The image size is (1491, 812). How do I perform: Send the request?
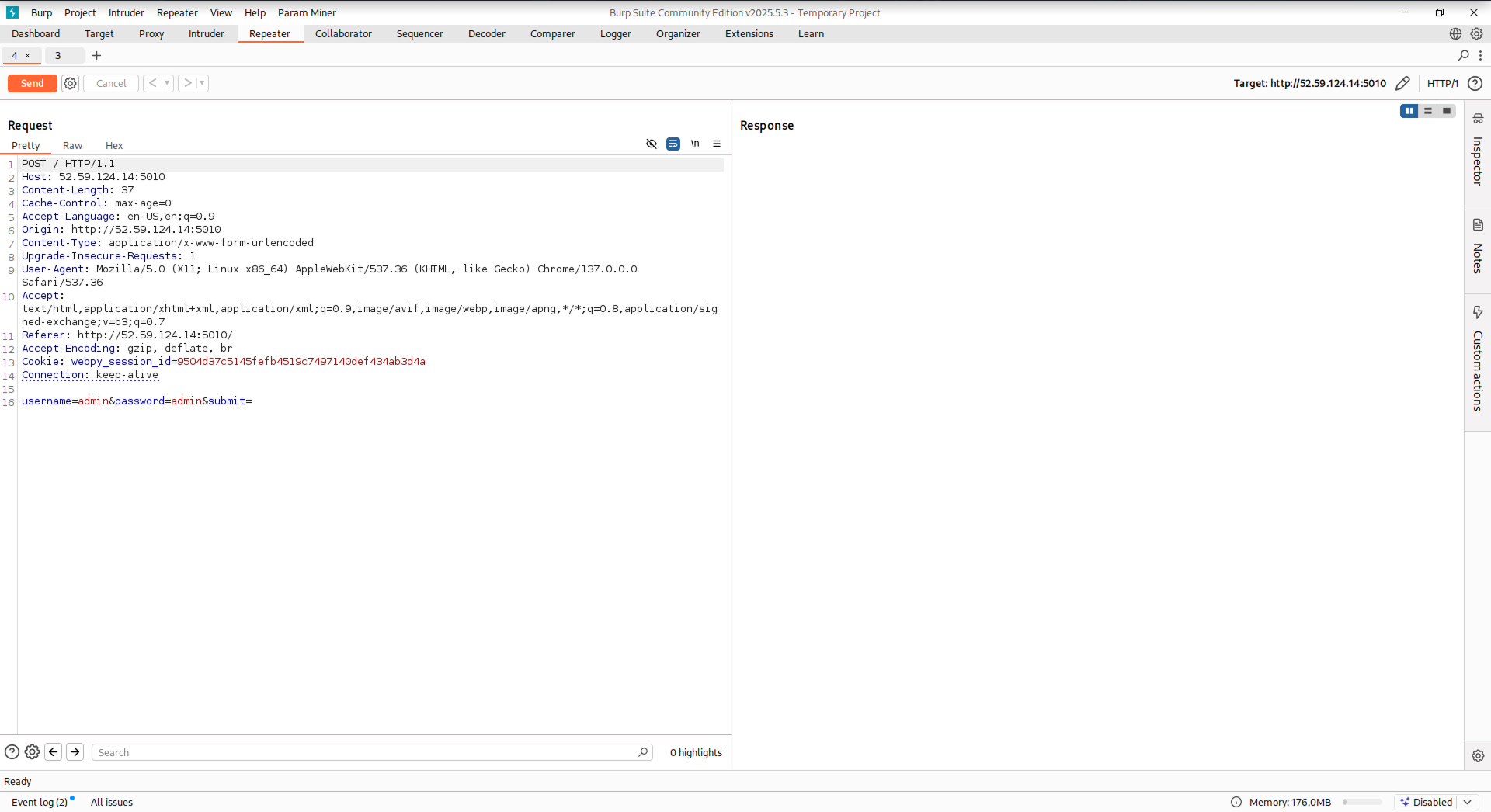[x=33, y=83]
